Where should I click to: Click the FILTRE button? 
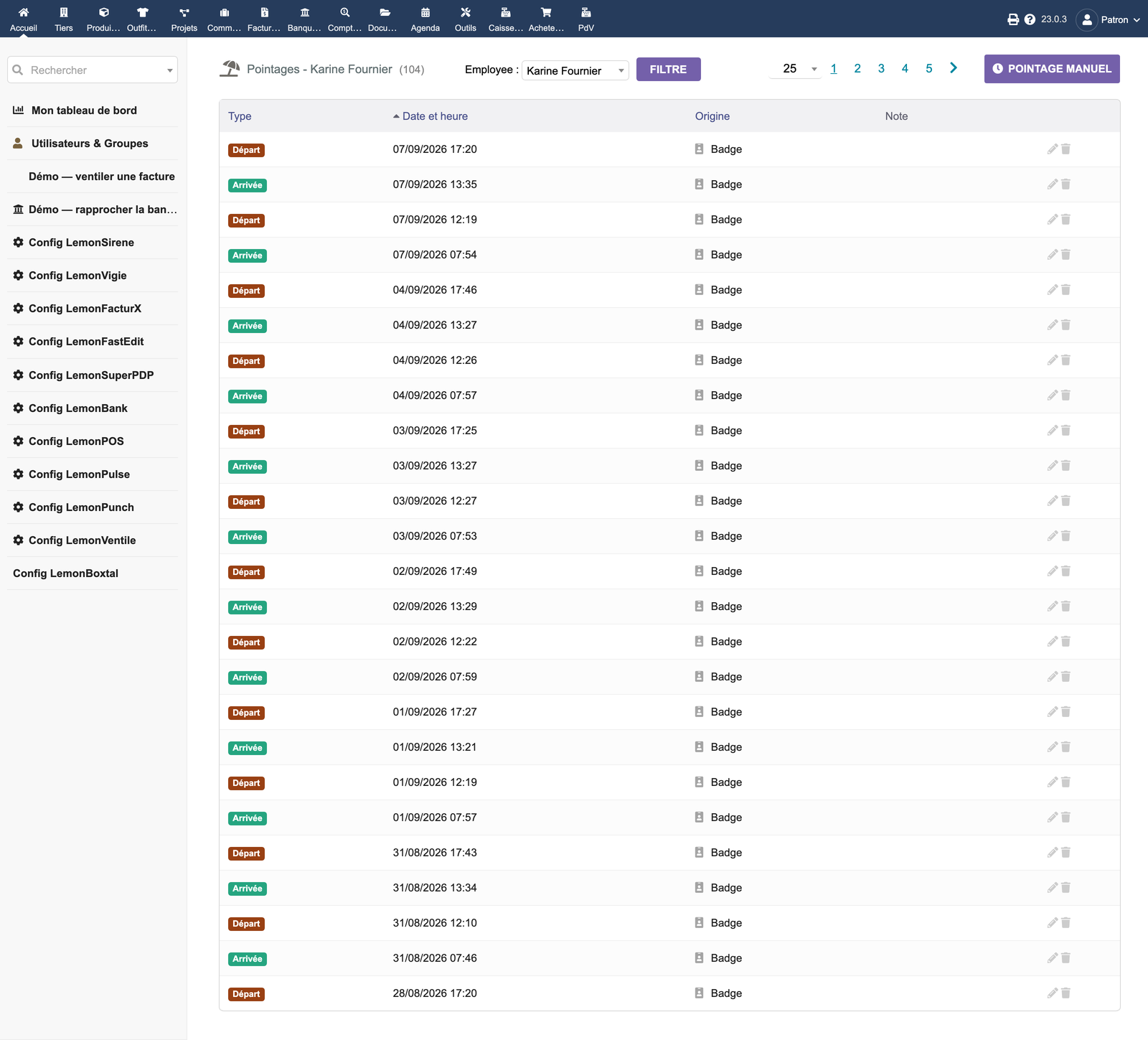pos(669,70)
